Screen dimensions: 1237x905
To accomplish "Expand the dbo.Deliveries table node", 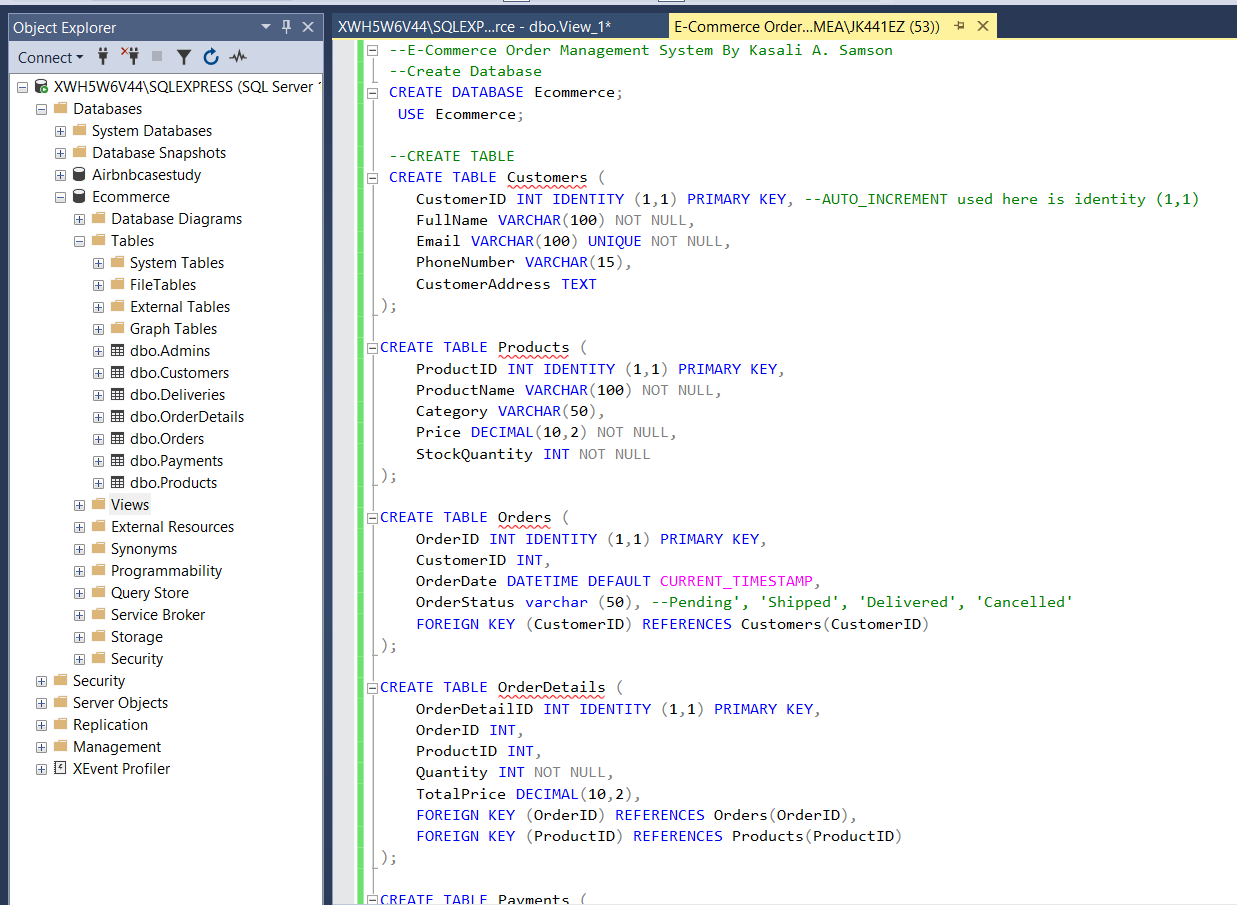I will (98, 395).
